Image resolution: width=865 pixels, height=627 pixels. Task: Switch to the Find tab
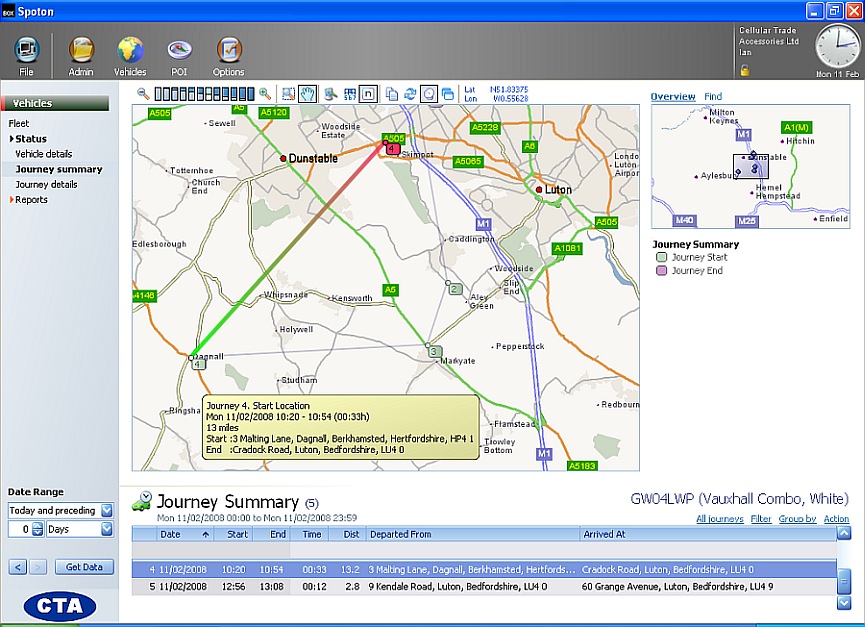(713, 97)
